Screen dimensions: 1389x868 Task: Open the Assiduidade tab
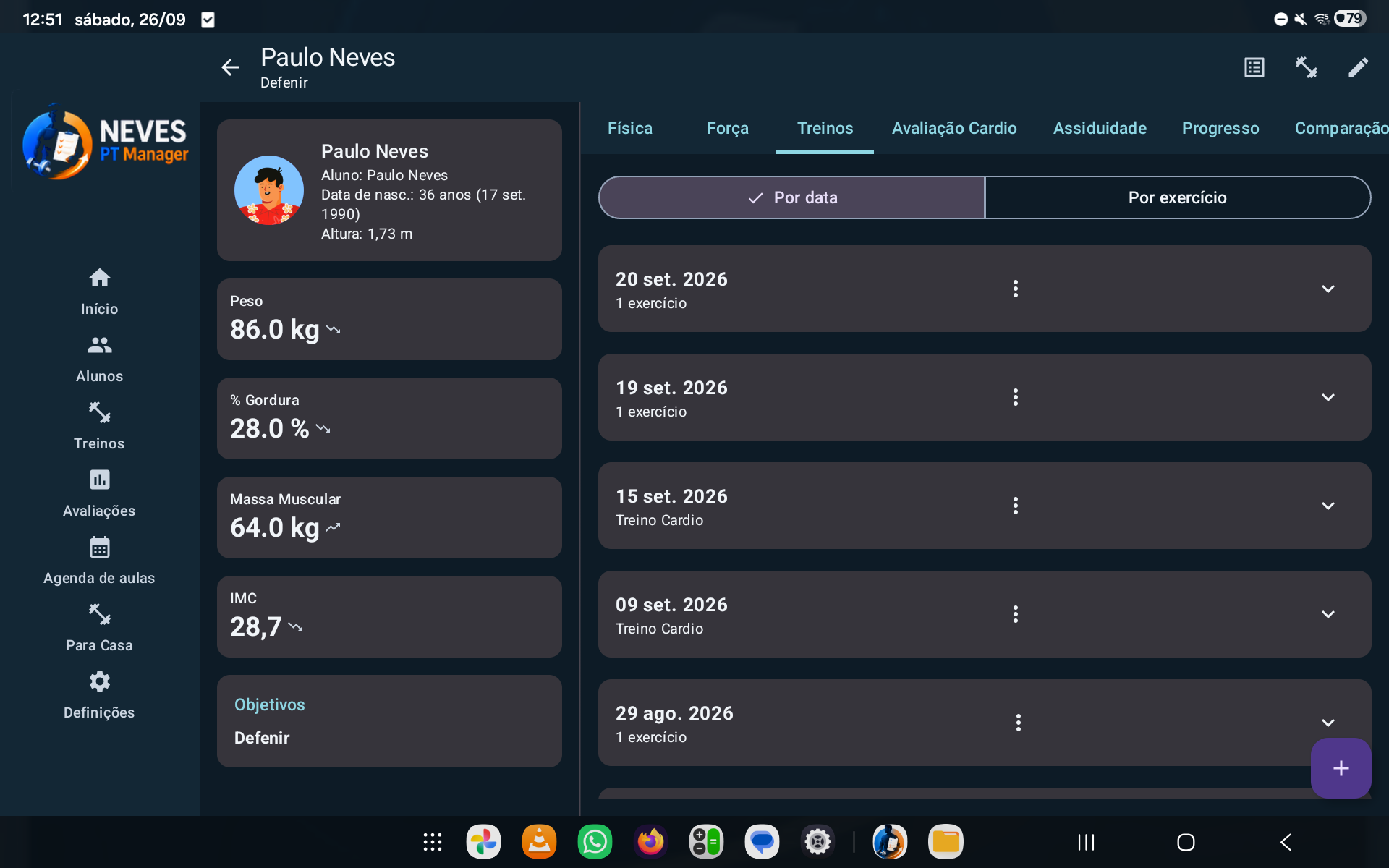click(x=1100, y=128)
